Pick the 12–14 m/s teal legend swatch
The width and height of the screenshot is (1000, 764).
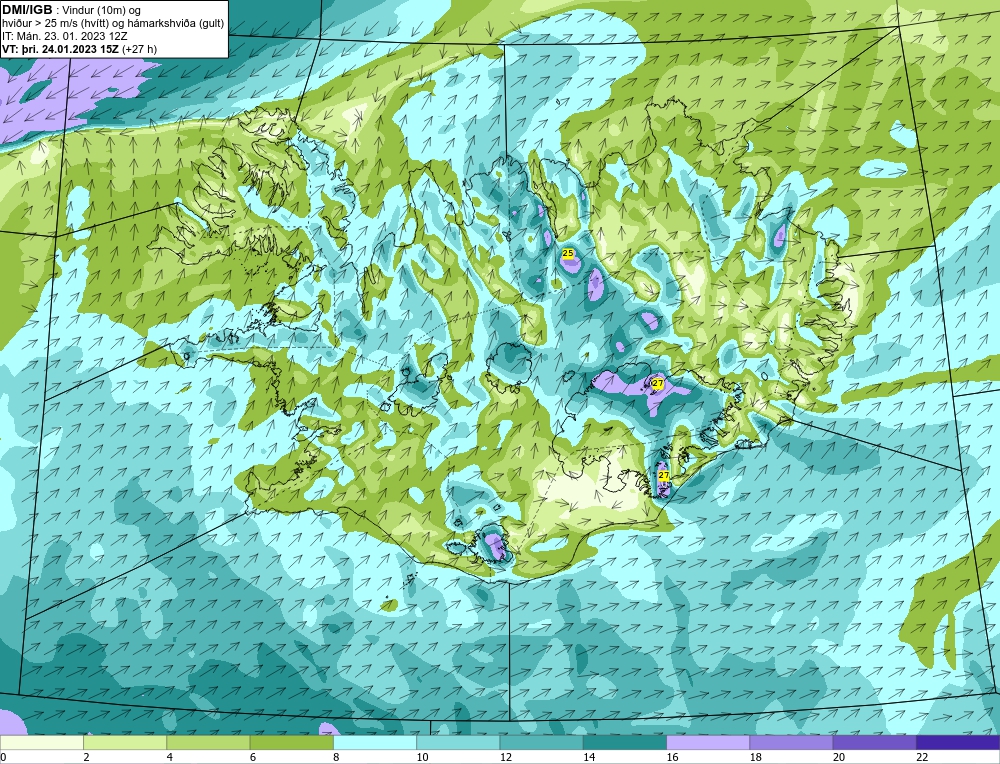coord(541,742)
